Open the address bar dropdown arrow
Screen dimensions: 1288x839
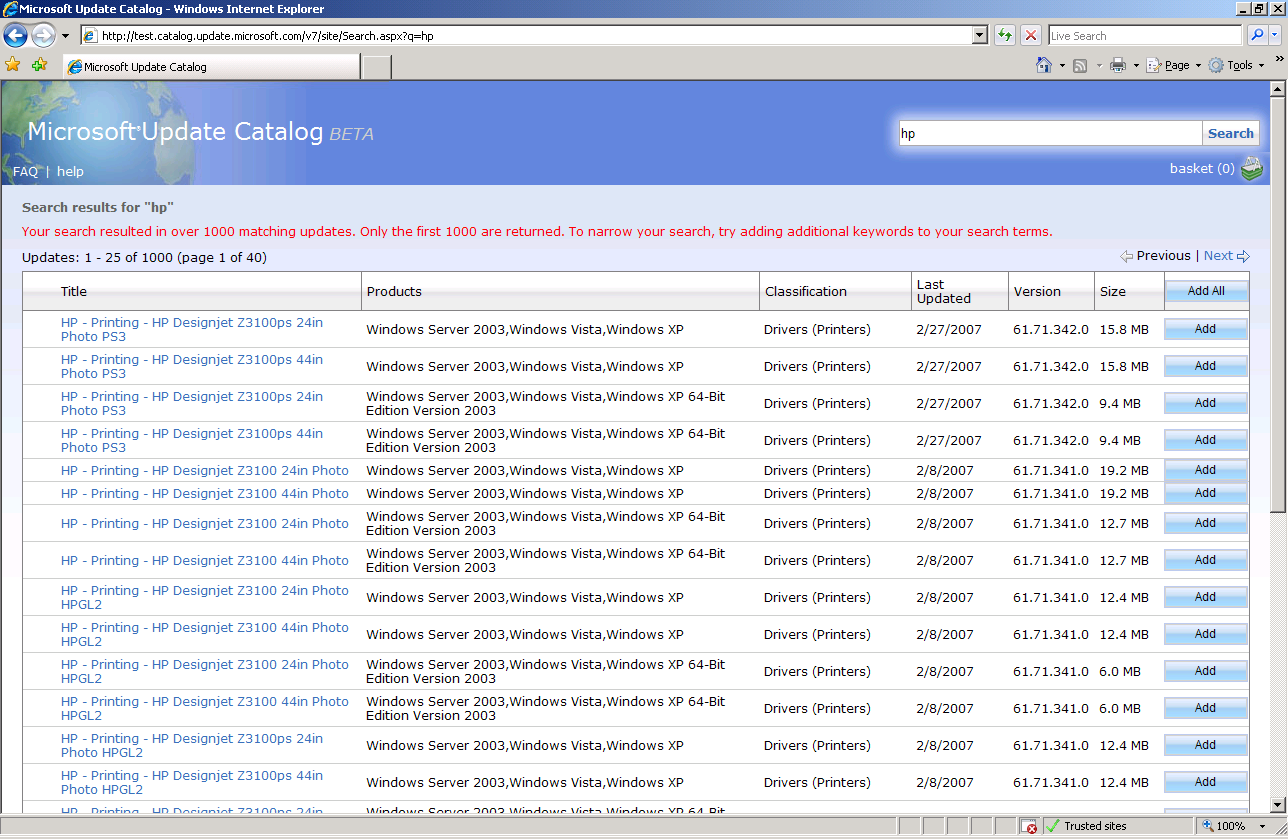980,36
